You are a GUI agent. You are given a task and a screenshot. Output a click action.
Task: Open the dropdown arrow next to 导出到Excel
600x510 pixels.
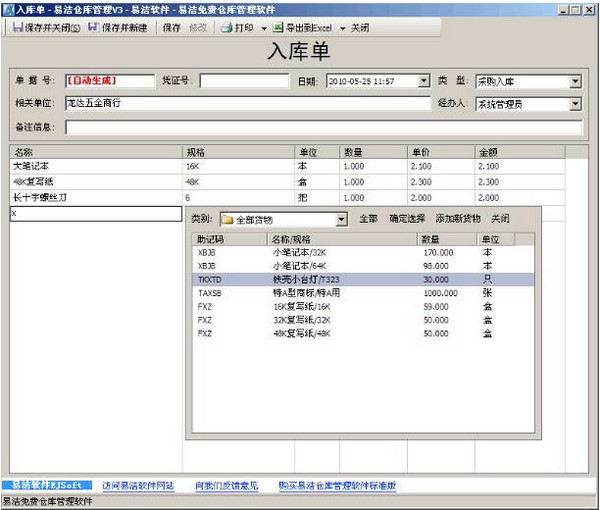point(342,28)
